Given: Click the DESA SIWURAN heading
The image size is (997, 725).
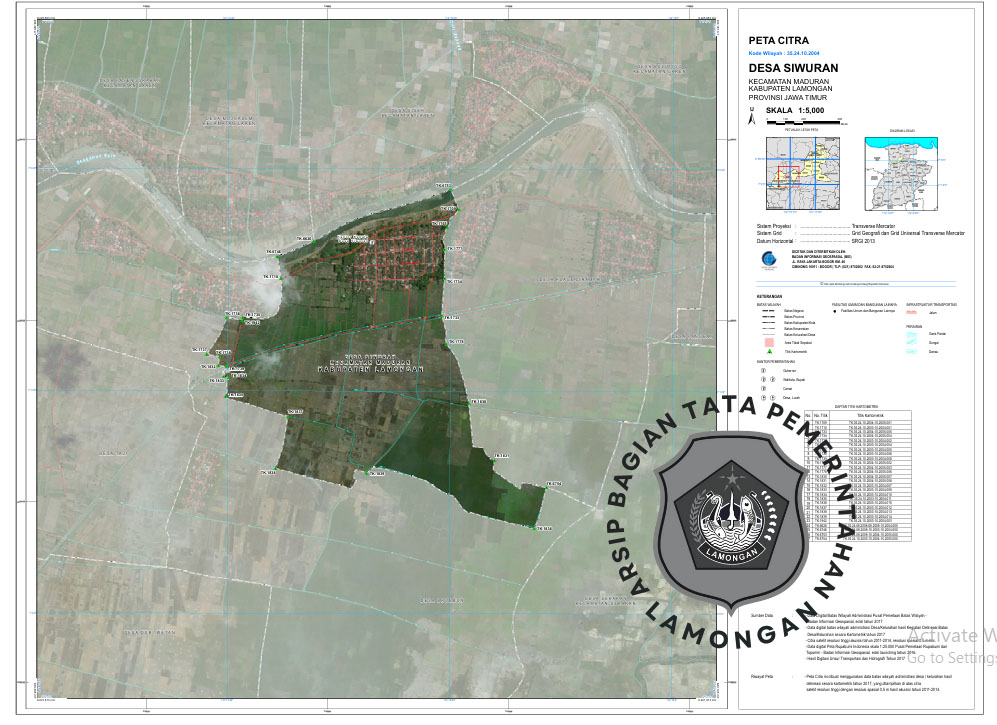Looking at the screenshot, I should click(793, 67).
